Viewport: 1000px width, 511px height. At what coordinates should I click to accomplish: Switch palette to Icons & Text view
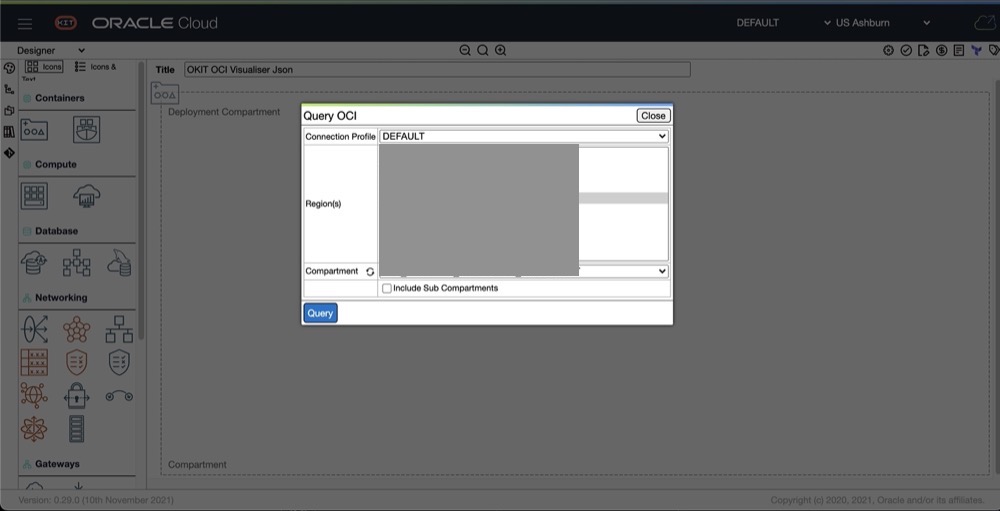[x=96, y=66]
